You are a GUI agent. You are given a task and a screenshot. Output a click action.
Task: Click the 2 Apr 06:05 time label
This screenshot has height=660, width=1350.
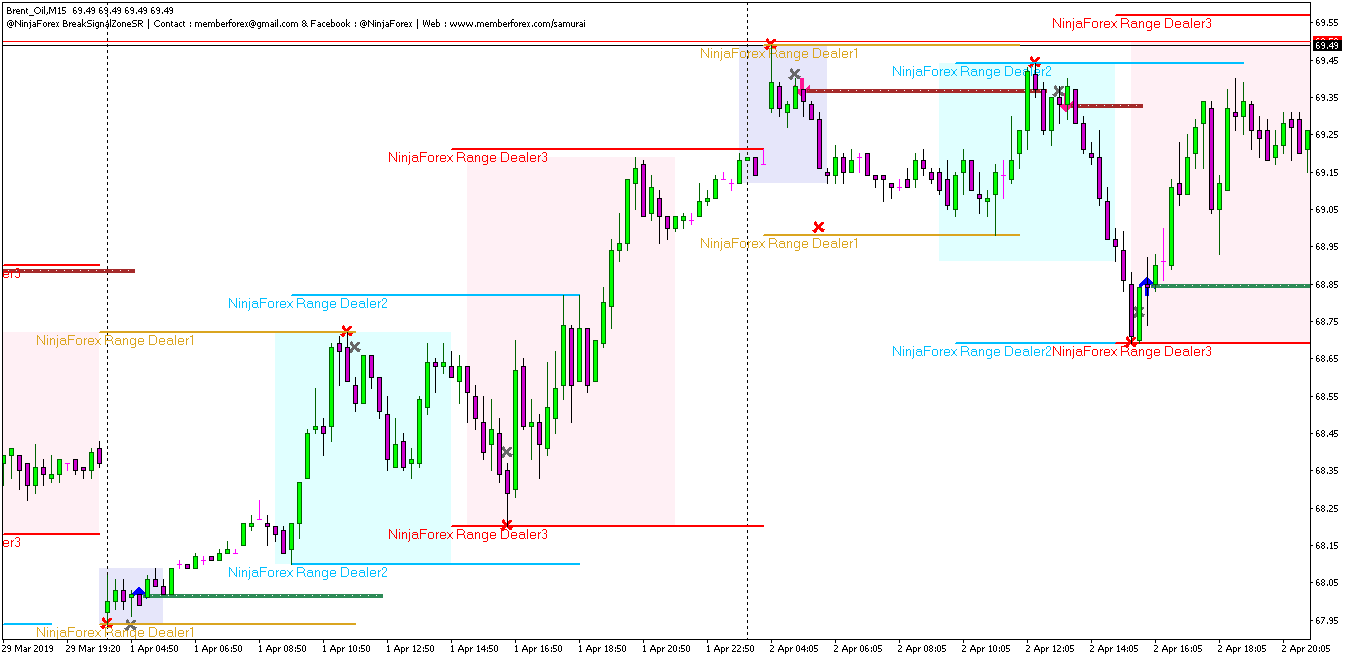[859, 648]
